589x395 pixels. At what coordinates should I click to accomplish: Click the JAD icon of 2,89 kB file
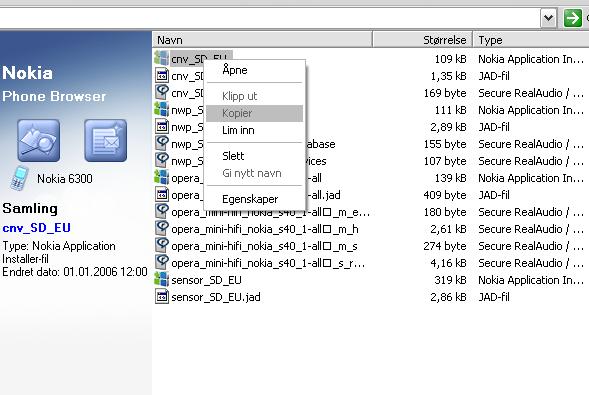[x=162, y=126]
